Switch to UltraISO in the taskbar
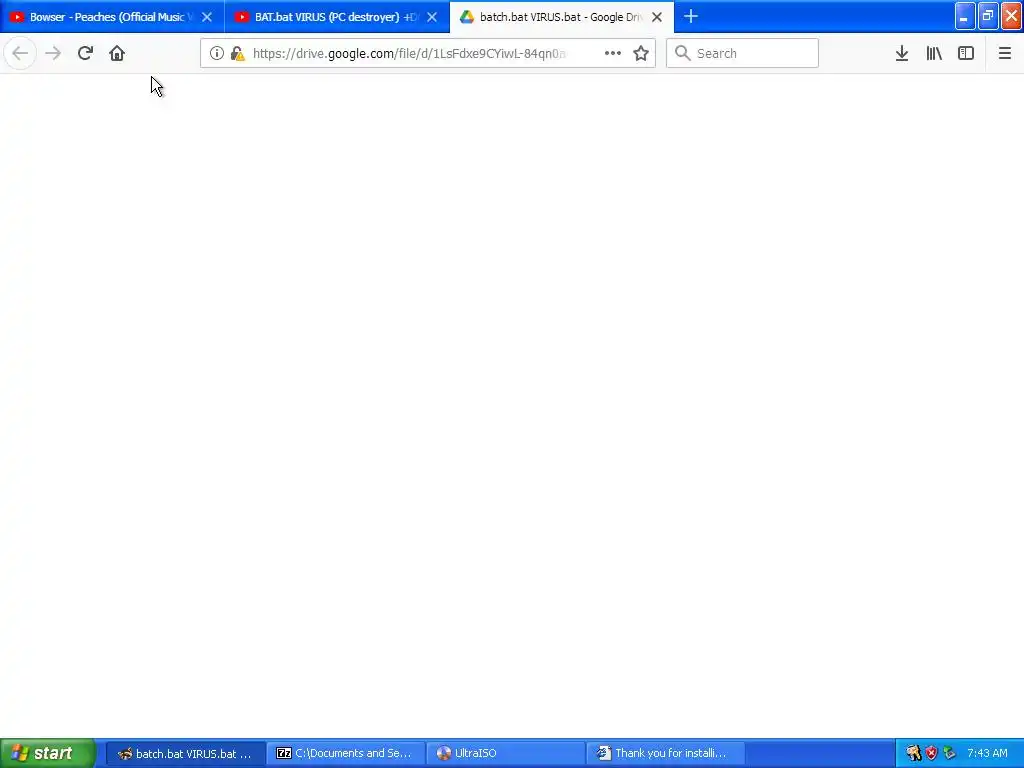This screenshot has width=1024, height=768. pyautogui.click(x=505, y=754)
